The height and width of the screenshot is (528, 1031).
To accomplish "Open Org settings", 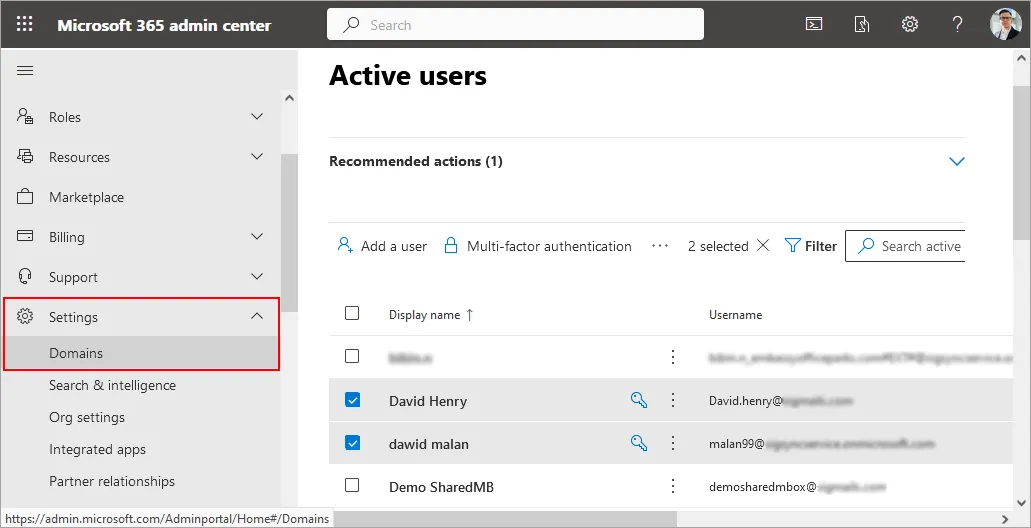I will tap(87, 418).
